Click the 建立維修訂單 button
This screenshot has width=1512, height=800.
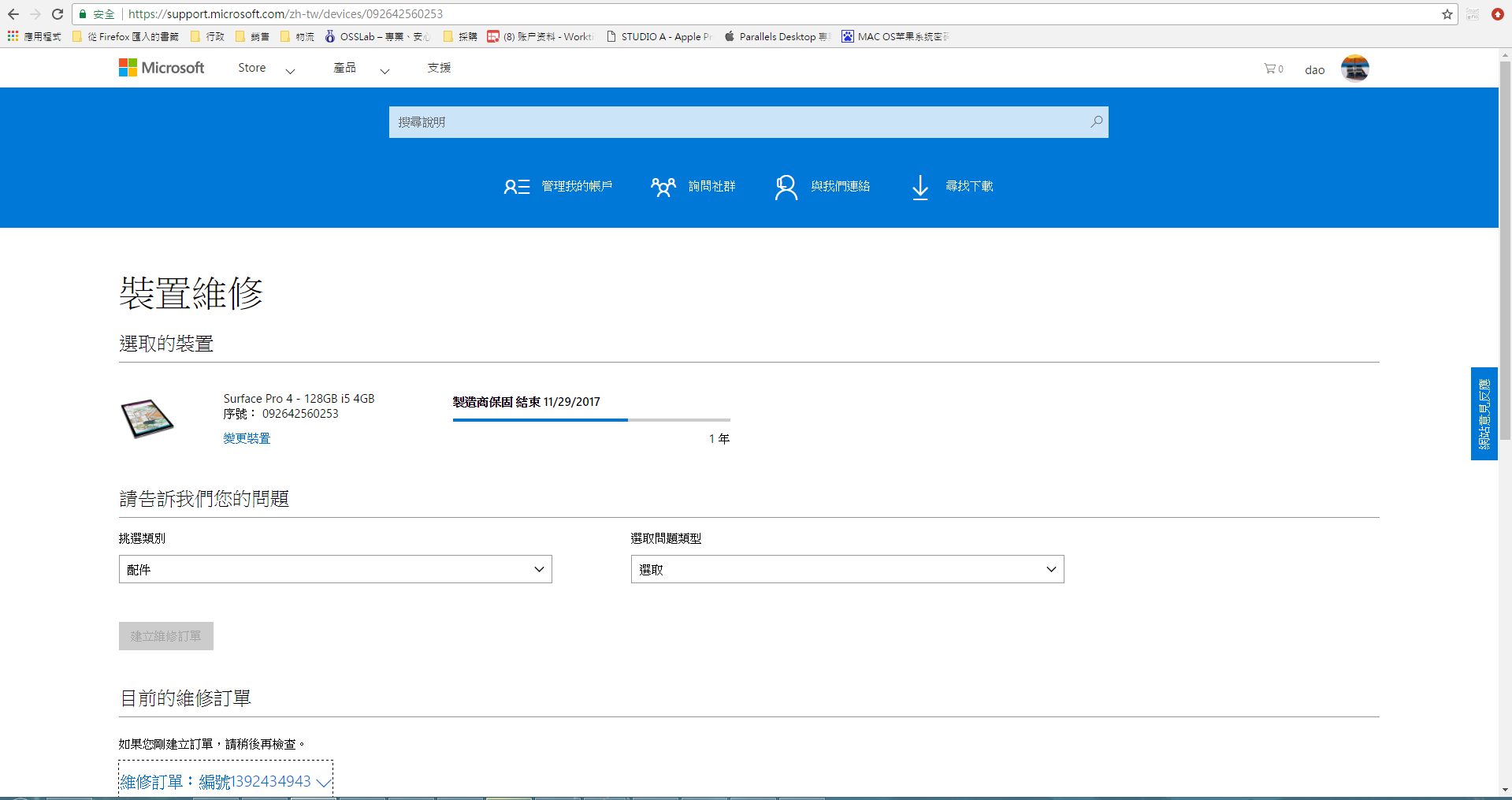(166, 636)
